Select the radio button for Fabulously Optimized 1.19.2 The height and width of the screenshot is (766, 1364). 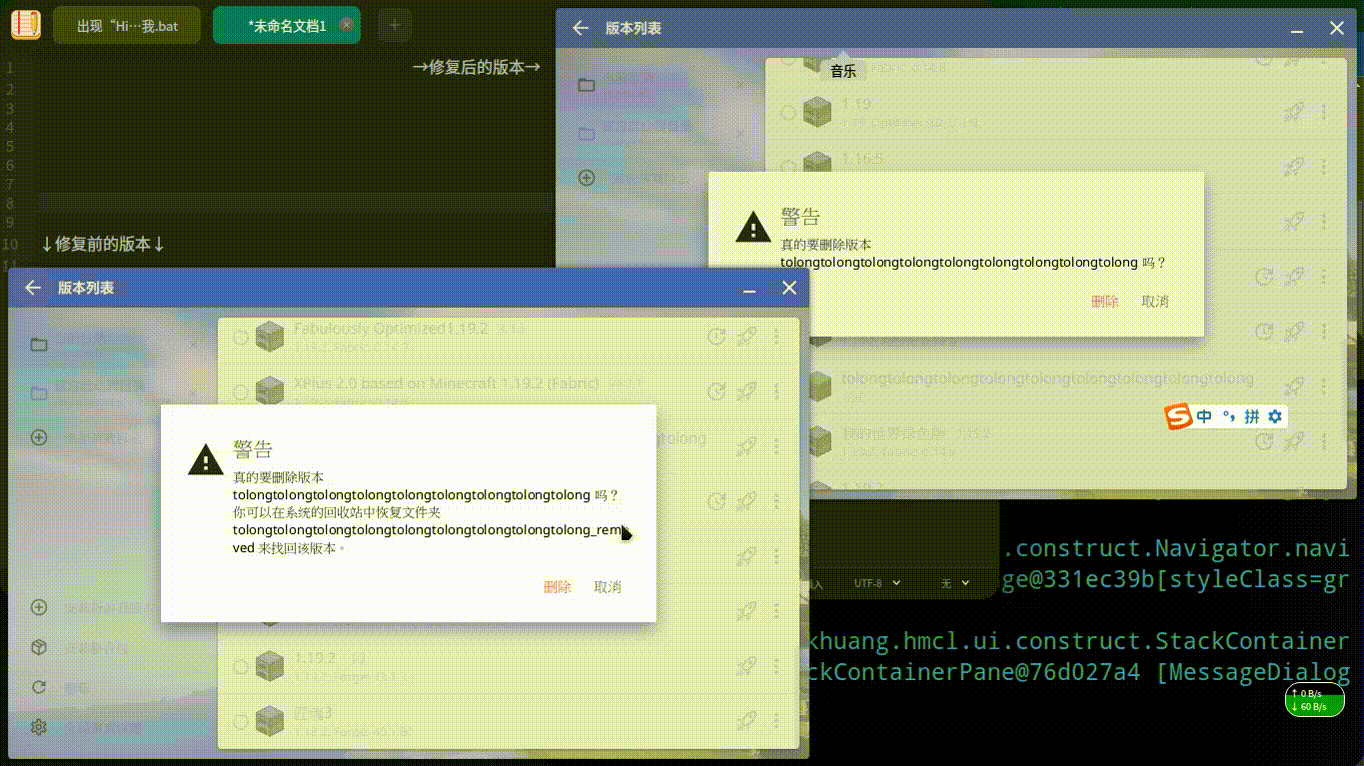coord(240,337)
